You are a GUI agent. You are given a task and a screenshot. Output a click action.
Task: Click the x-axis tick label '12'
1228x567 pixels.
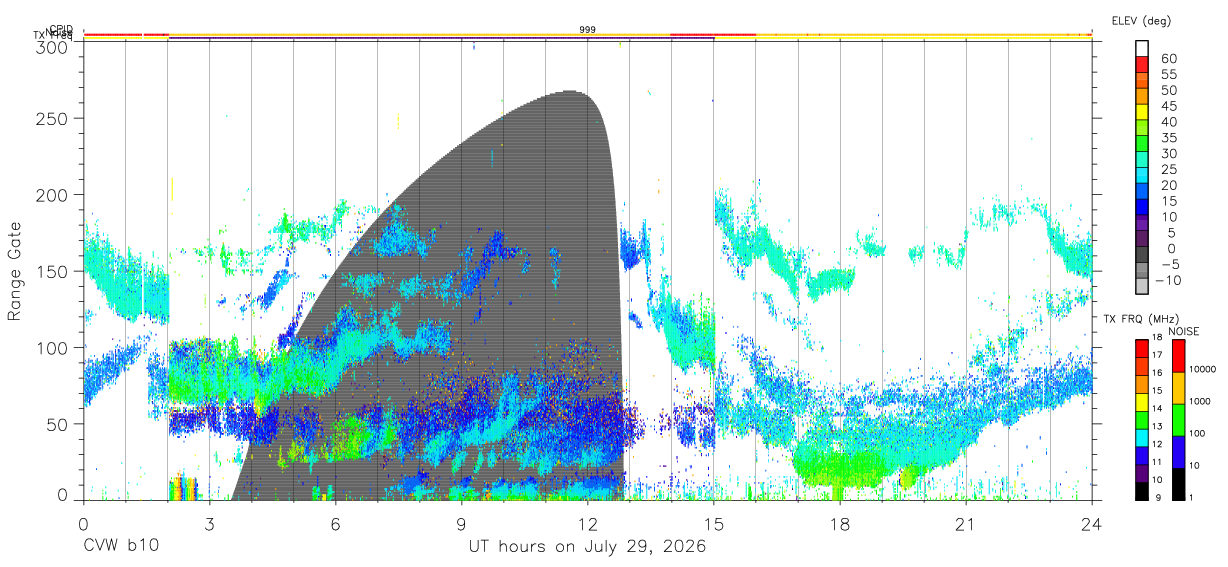[x=587, y=524]
